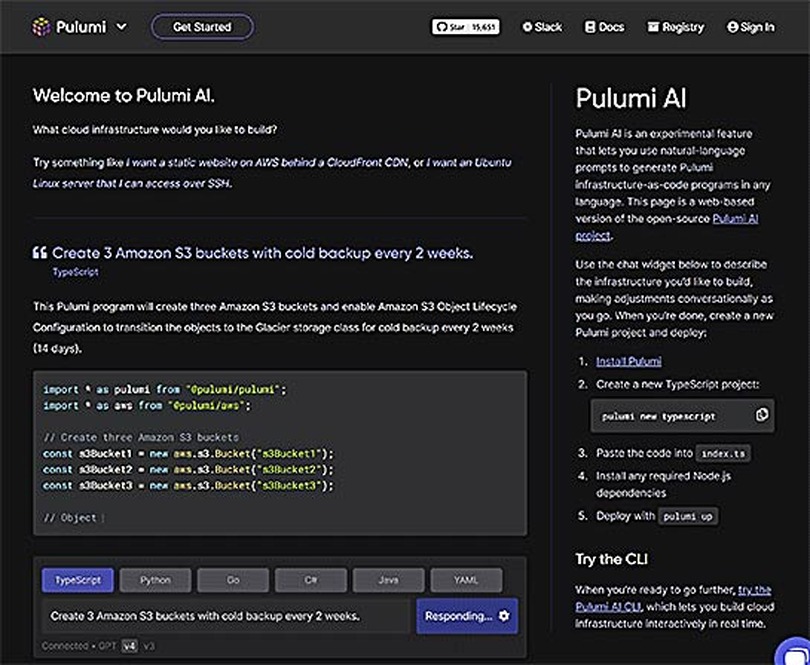Select the v3 GPT version toggle

pyautogui.click(x=149, y=646)
